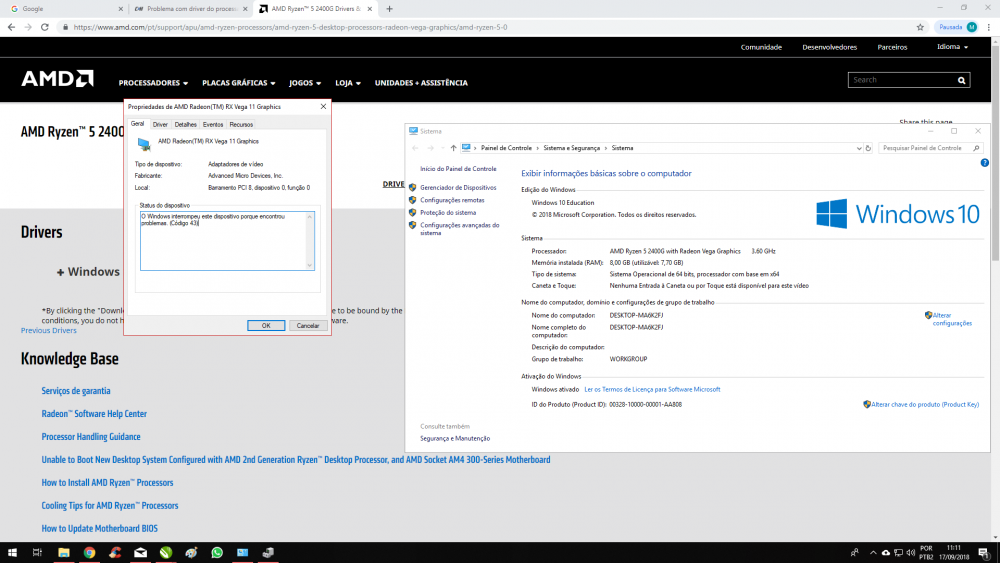
Task: Expand the LOJA menu
Action: pos(348,83)
